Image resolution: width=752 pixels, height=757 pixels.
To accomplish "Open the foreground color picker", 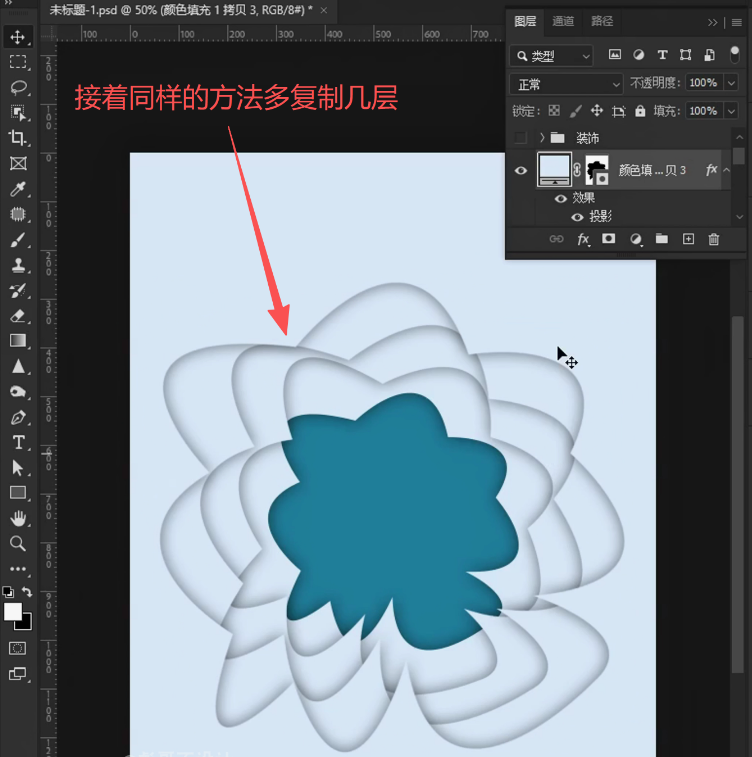I will pos(13,612).
